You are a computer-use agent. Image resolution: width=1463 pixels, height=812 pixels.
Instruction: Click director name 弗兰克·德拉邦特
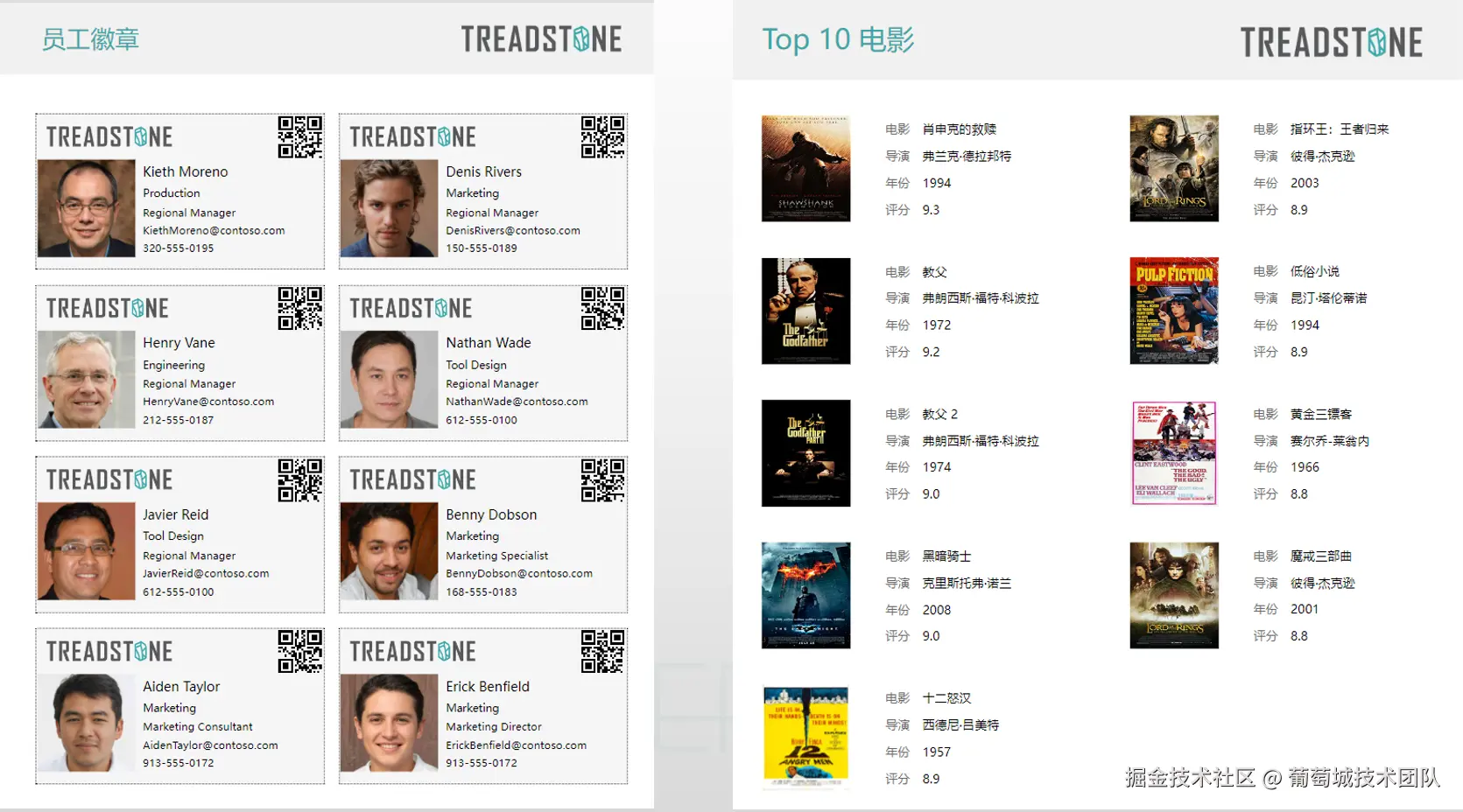[x=967, y=157]
